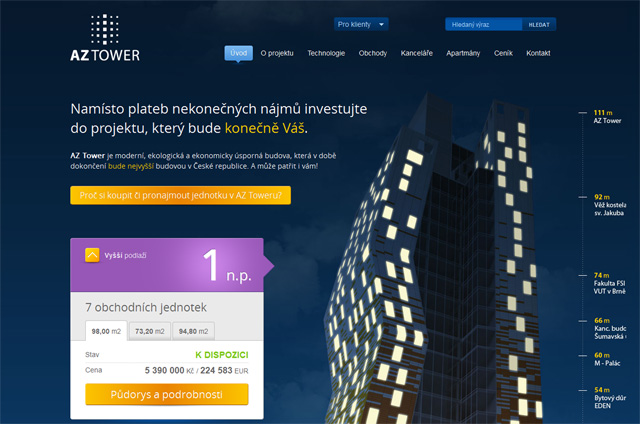The height and width of the screenshot is (424, 640).
Task: Open the Obchody menu item
Action: [x=373, y=53]
